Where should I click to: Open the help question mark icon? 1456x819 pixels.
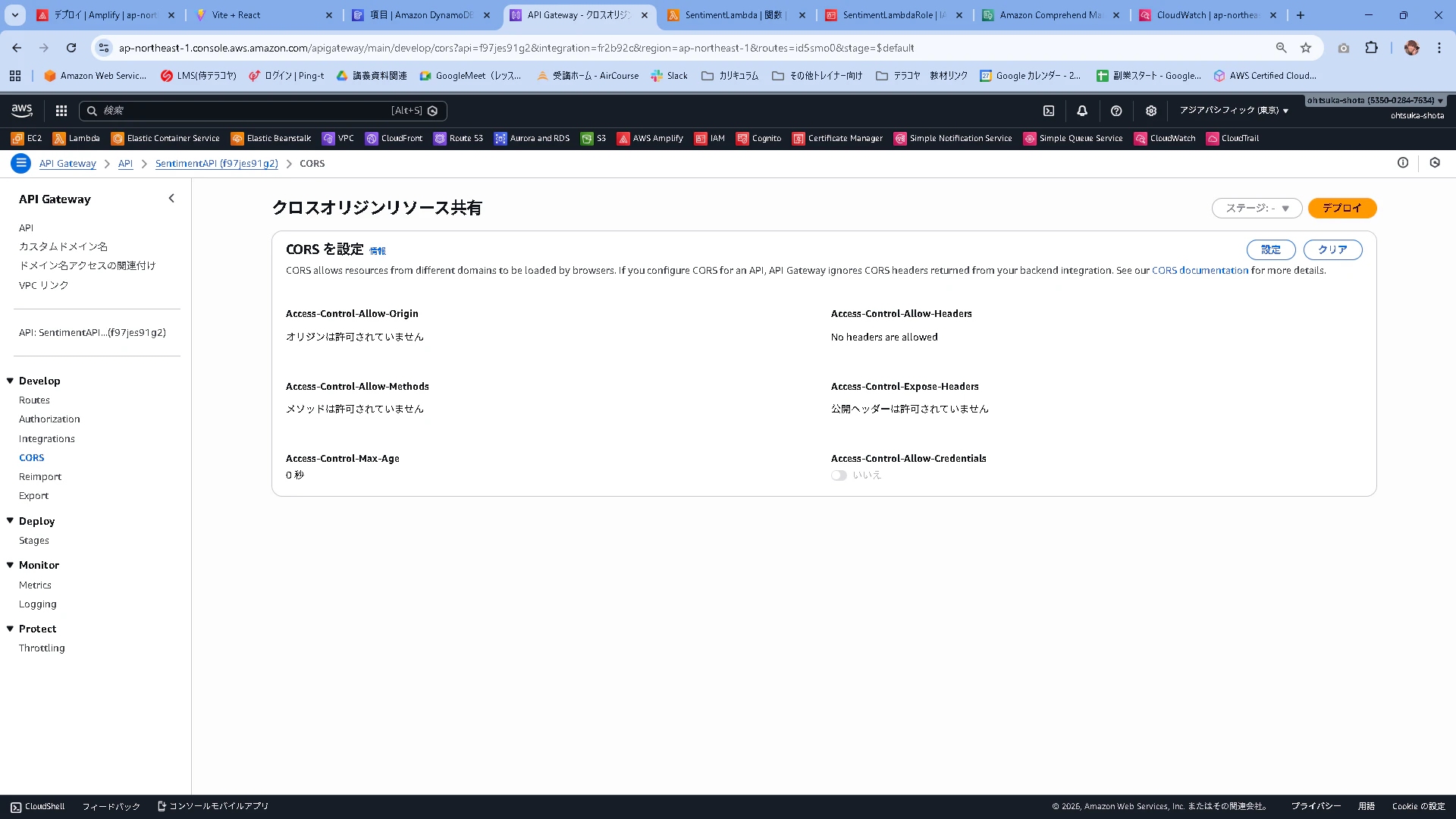(x=1116, y=111)
